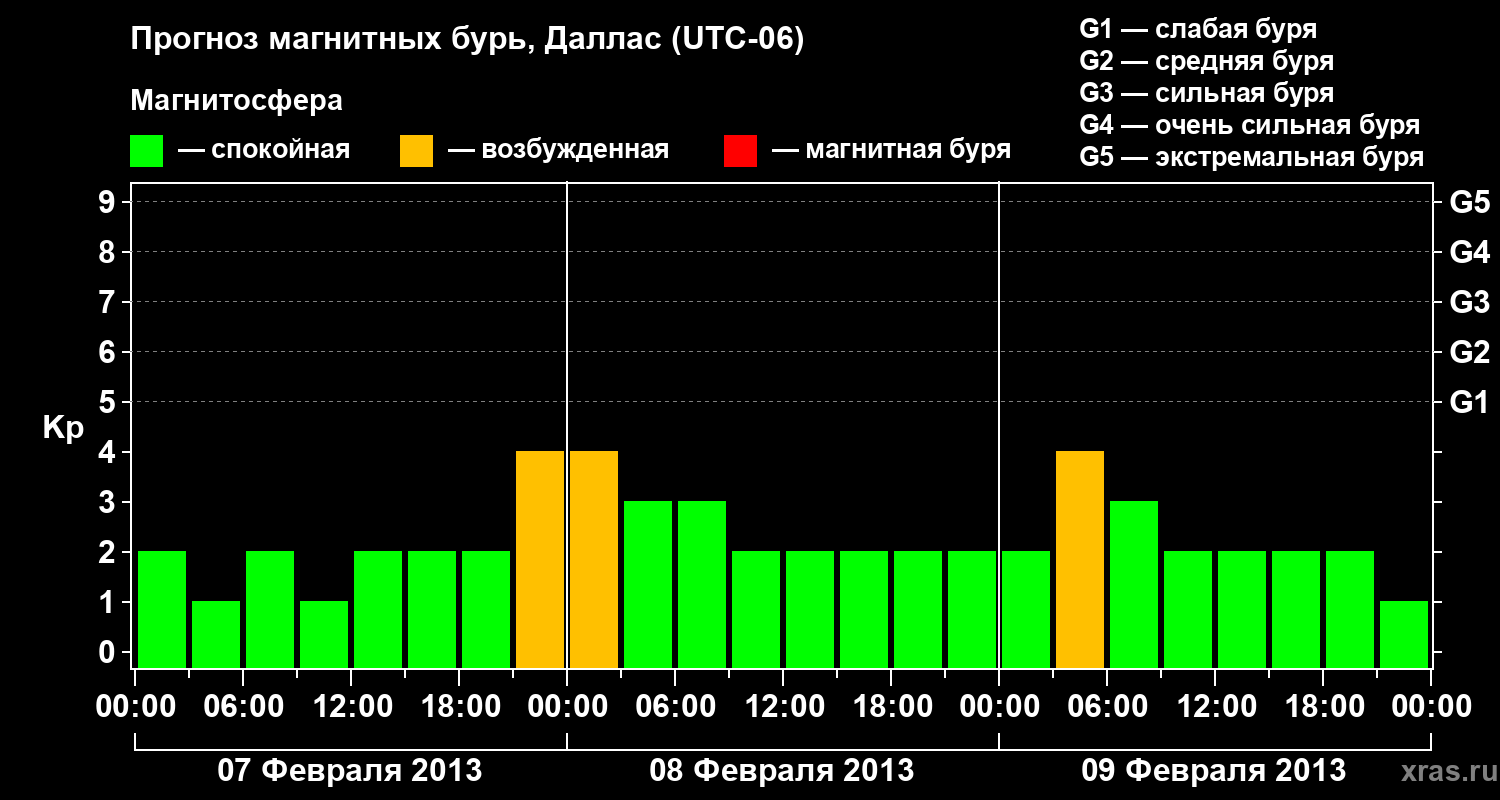Viewport: 1500px width, 800px height.
Task: Click the right-axis 'G5' label at Kp 9 level
Action: click(1469, 202)
